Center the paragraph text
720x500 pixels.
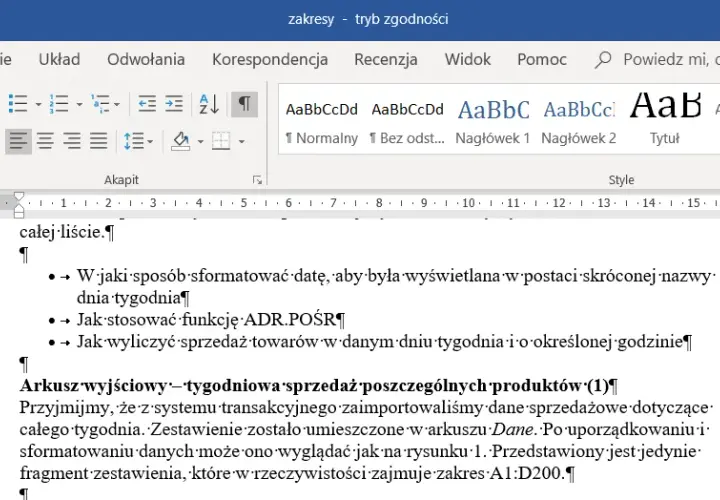(x=45, y=141)
